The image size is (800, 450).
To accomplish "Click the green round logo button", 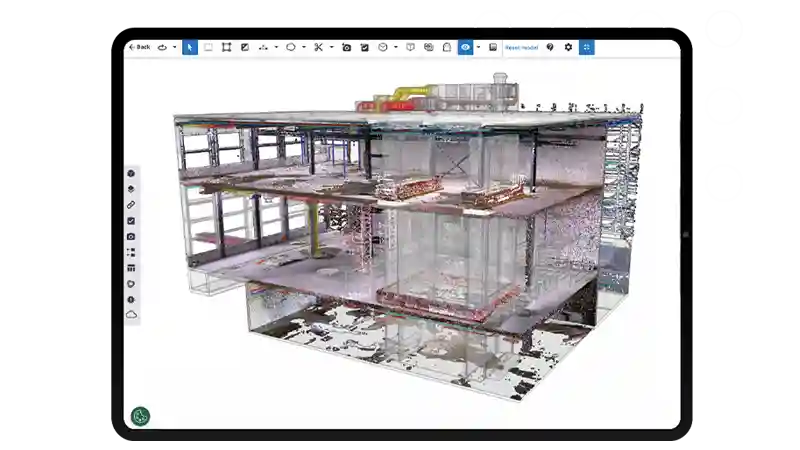I will coord(141,415).
